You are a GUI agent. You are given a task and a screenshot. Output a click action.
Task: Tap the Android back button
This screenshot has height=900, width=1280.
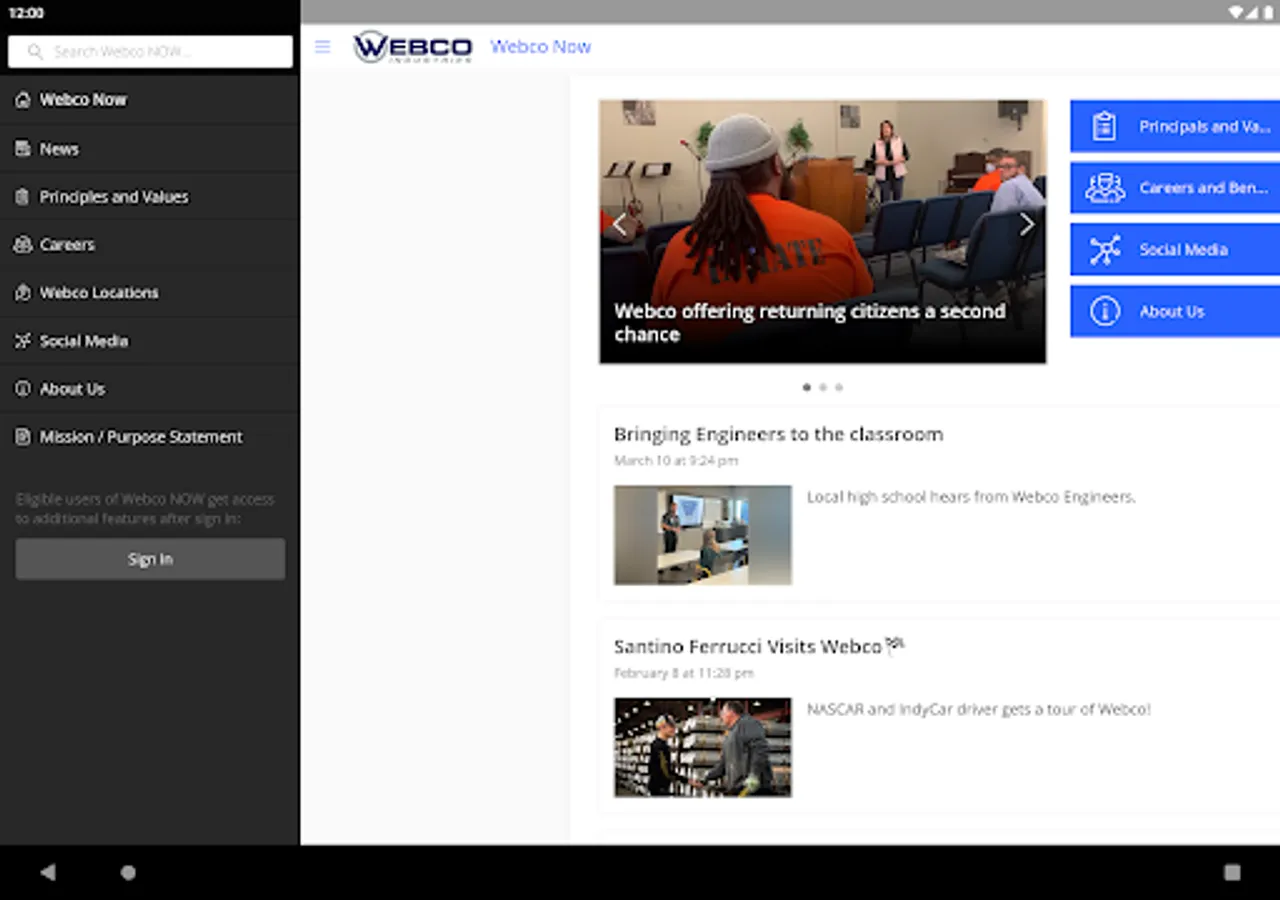(x=47, y=872)
